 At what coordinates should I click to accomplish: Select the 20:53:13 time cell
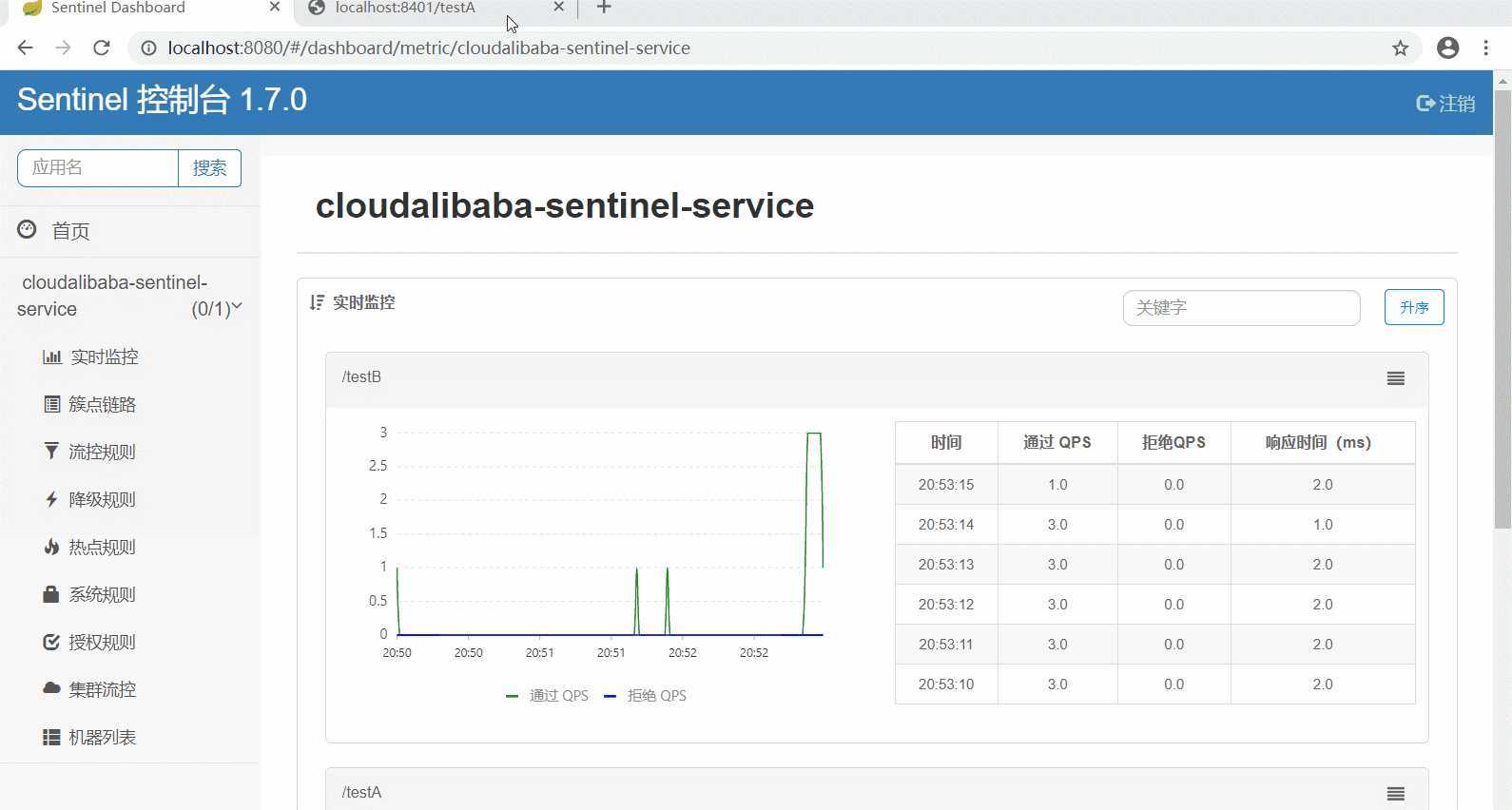pyautogui.click(x=946, y=565)
